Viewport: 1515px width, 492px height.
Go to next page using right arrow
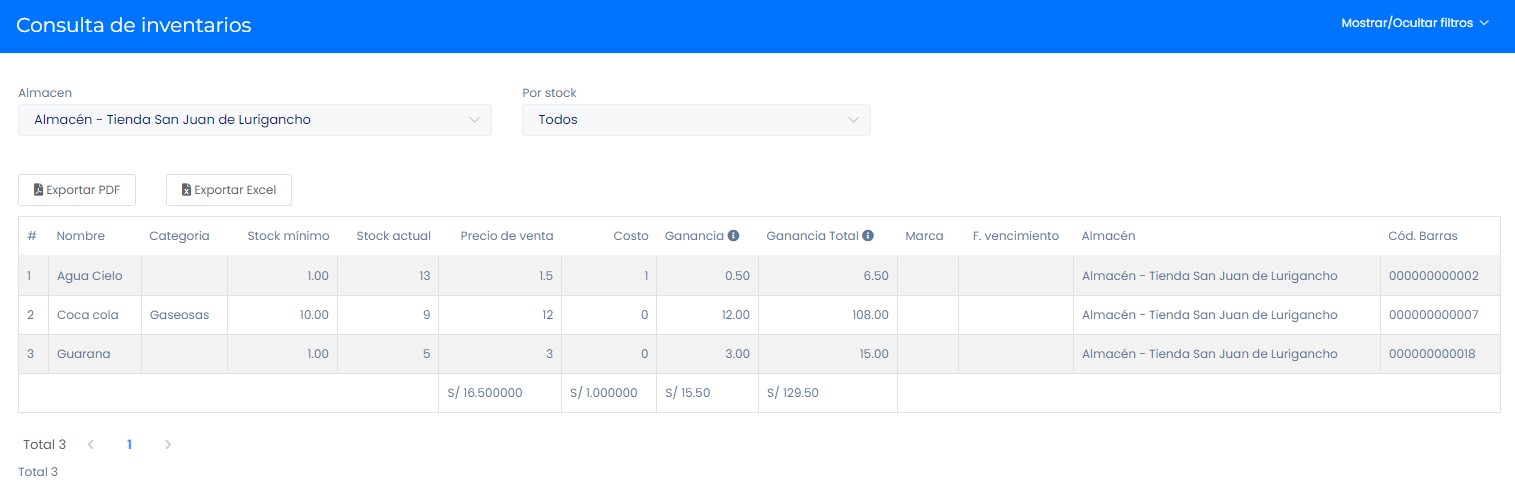point(168,445)
